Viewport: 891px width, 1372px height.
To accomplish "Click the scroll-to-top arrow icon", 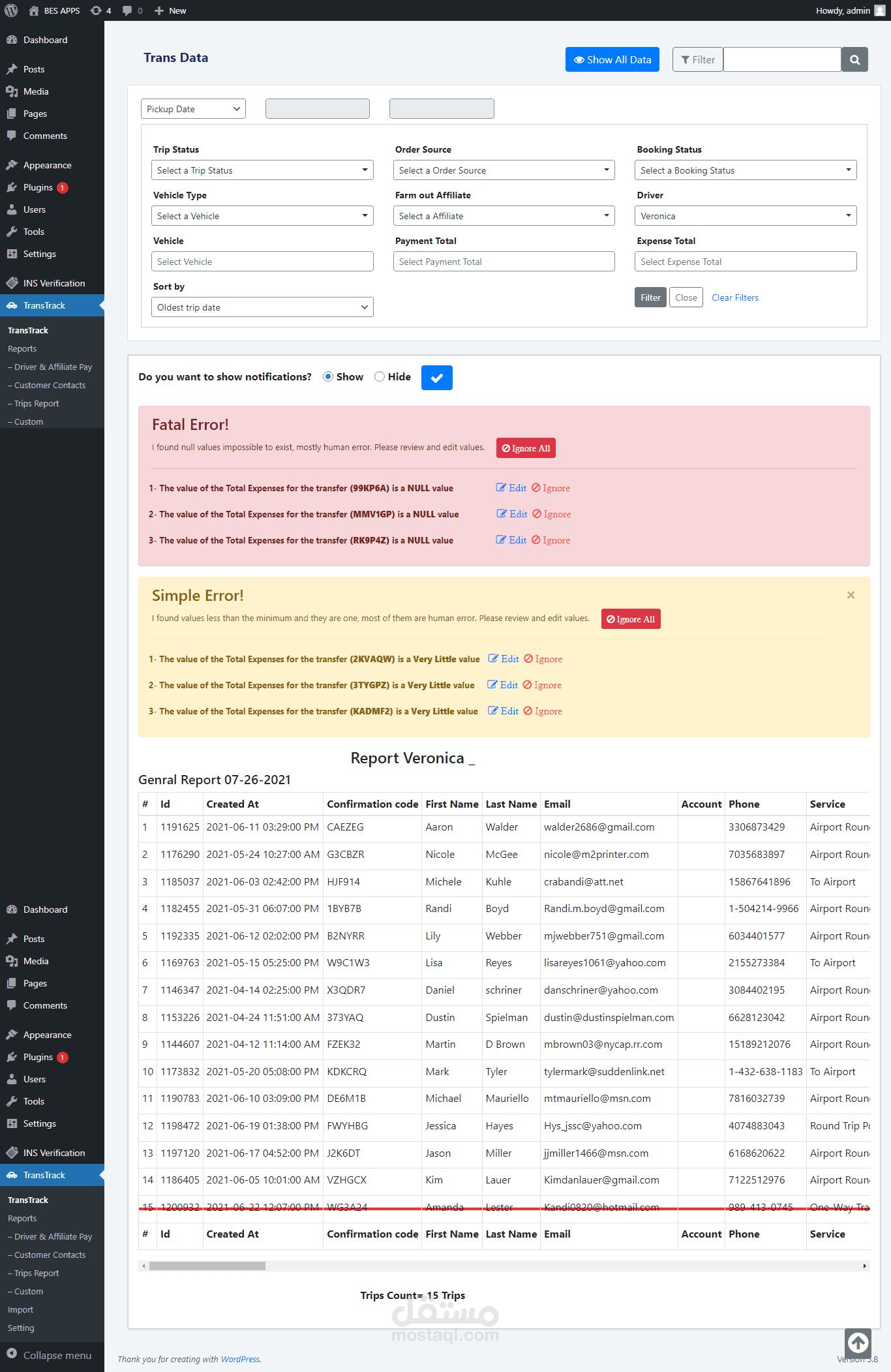I will (858, 1343).
